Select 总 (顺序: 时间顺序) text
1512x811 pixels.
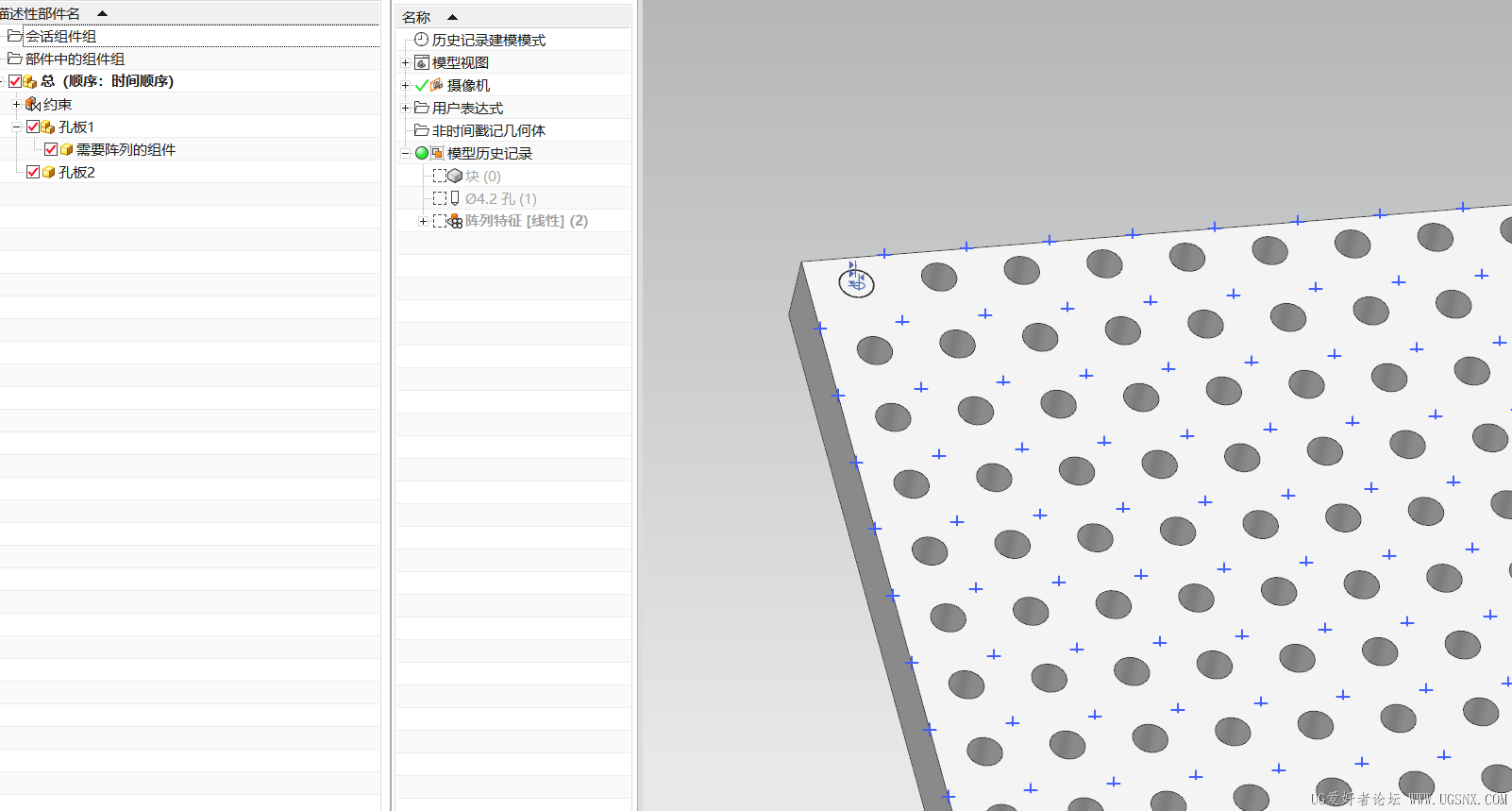point(108,81)
